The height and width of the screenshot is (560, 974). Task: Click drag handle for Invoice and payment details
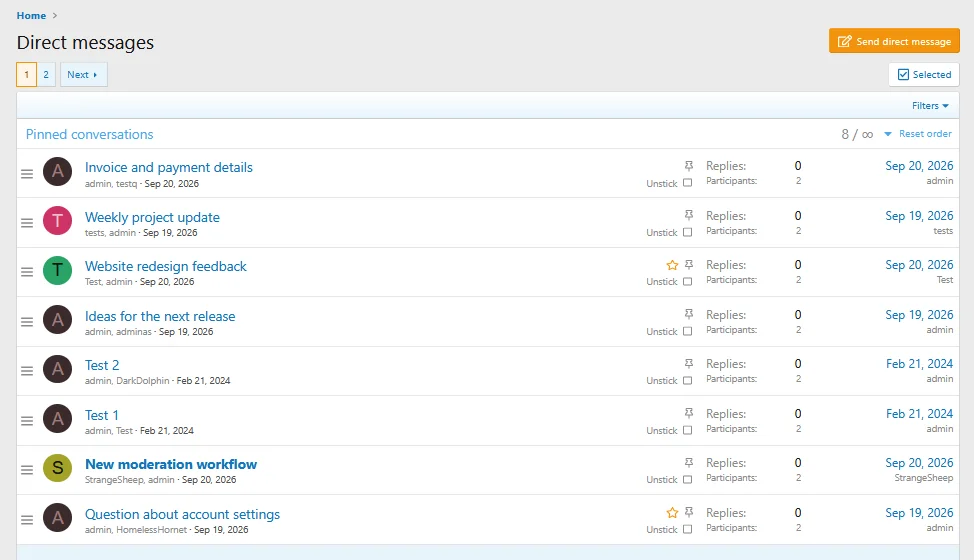[x=27, y=174]
